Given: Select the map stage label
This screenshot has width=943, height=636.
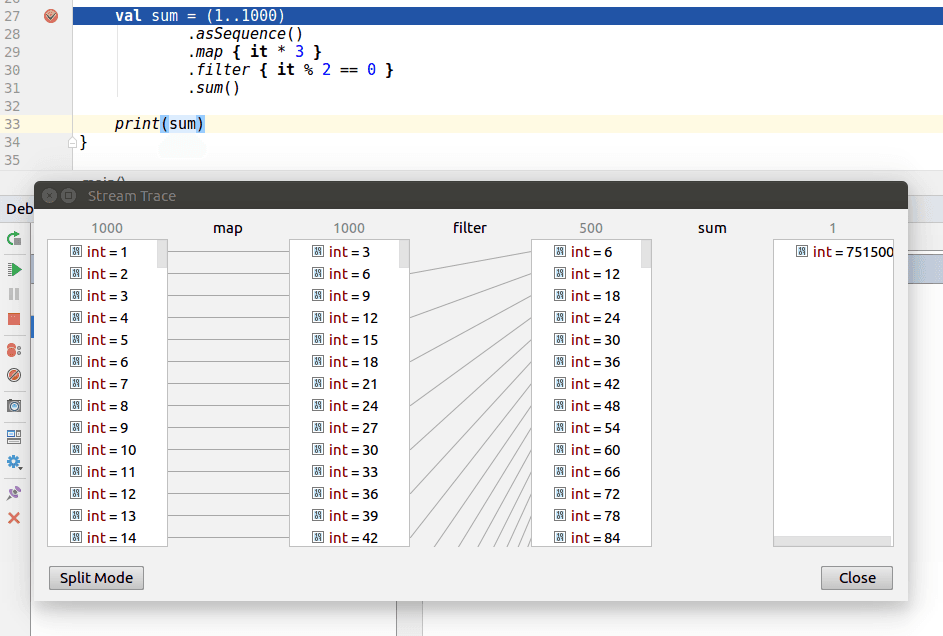Looking at the screenshot, I should tap(228, 228).
